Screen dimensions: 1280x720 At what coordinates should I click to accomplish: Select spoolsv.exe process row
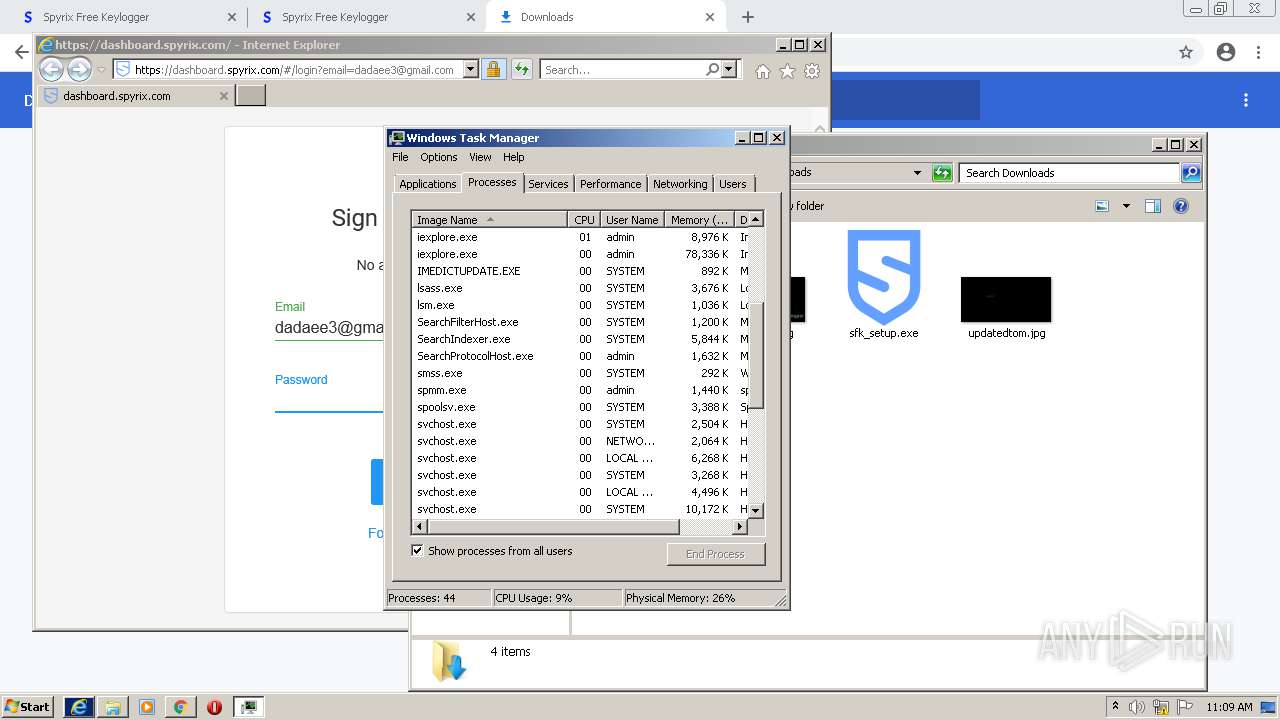pyautogui.click(x=580, y=407)
